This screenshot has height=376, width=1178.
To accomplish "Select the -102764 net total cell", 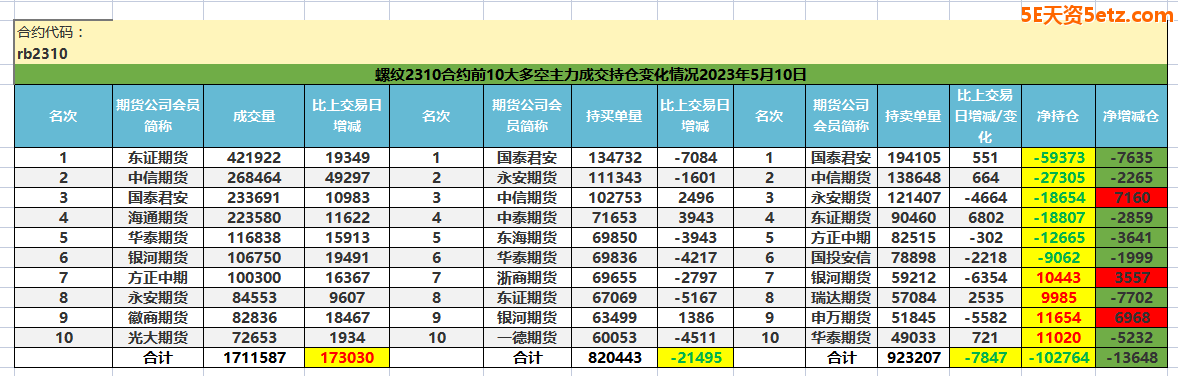I will tap(1058, 357).
